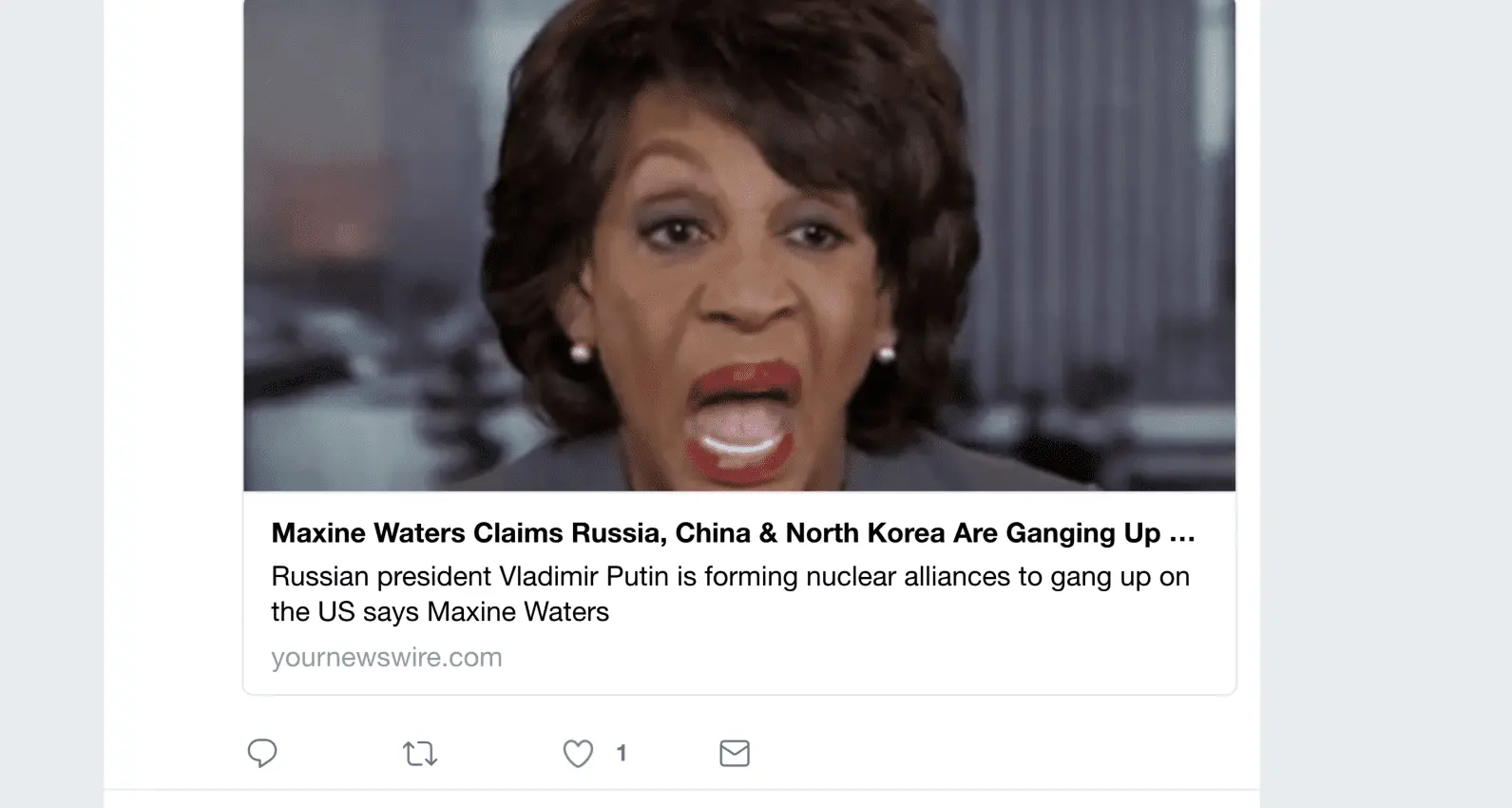Image resolution: width=1512 pixels, height=808 pixels.
Task: Like the tweet with the heart icon
Action: pos(578,753)
